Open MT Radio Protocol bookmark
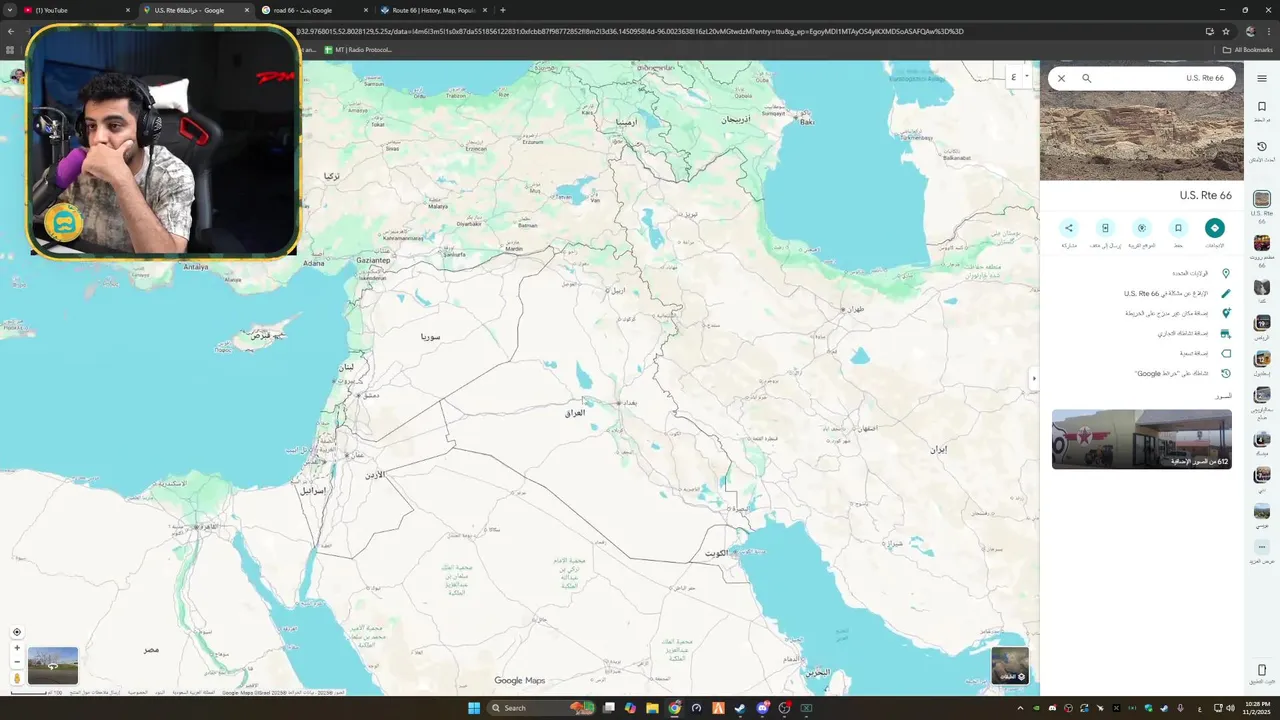This screenshot has height=720, width=1280. click(x=357, y=50)
